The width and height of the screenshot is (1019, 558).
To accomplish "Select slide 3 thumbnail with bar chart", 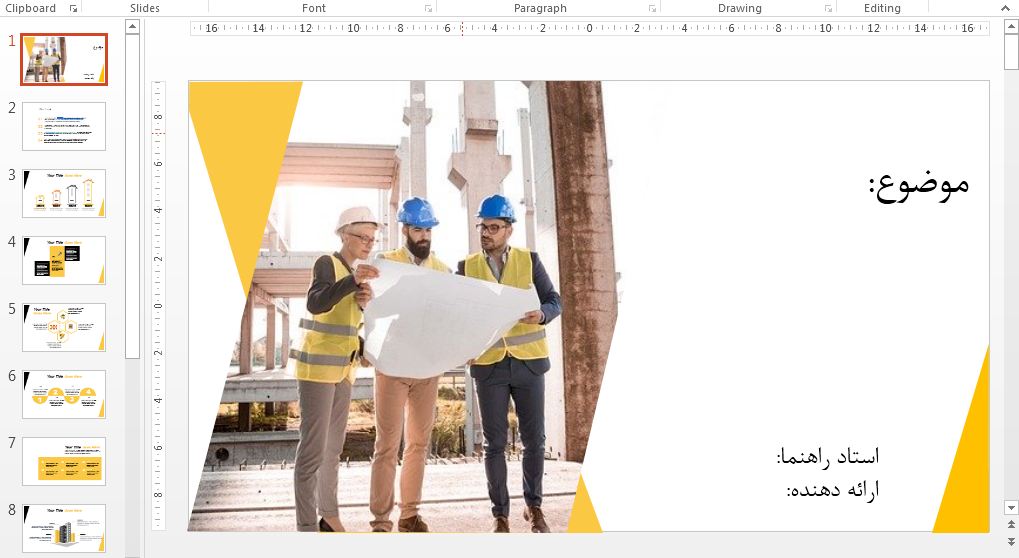I will pos(64,193).
